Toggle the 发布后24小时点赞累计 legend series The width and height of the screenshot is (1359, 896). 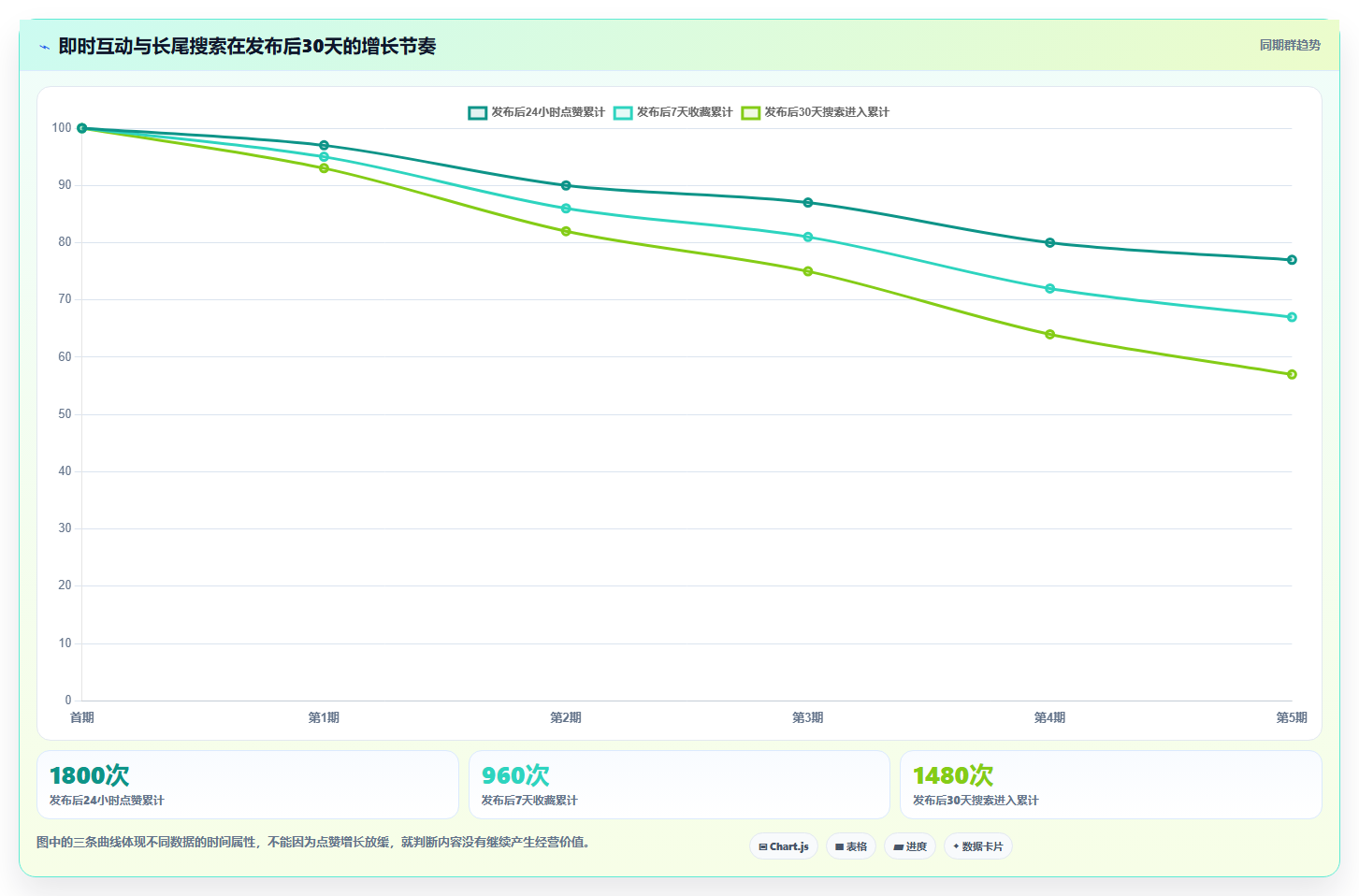tap(536, 112)
